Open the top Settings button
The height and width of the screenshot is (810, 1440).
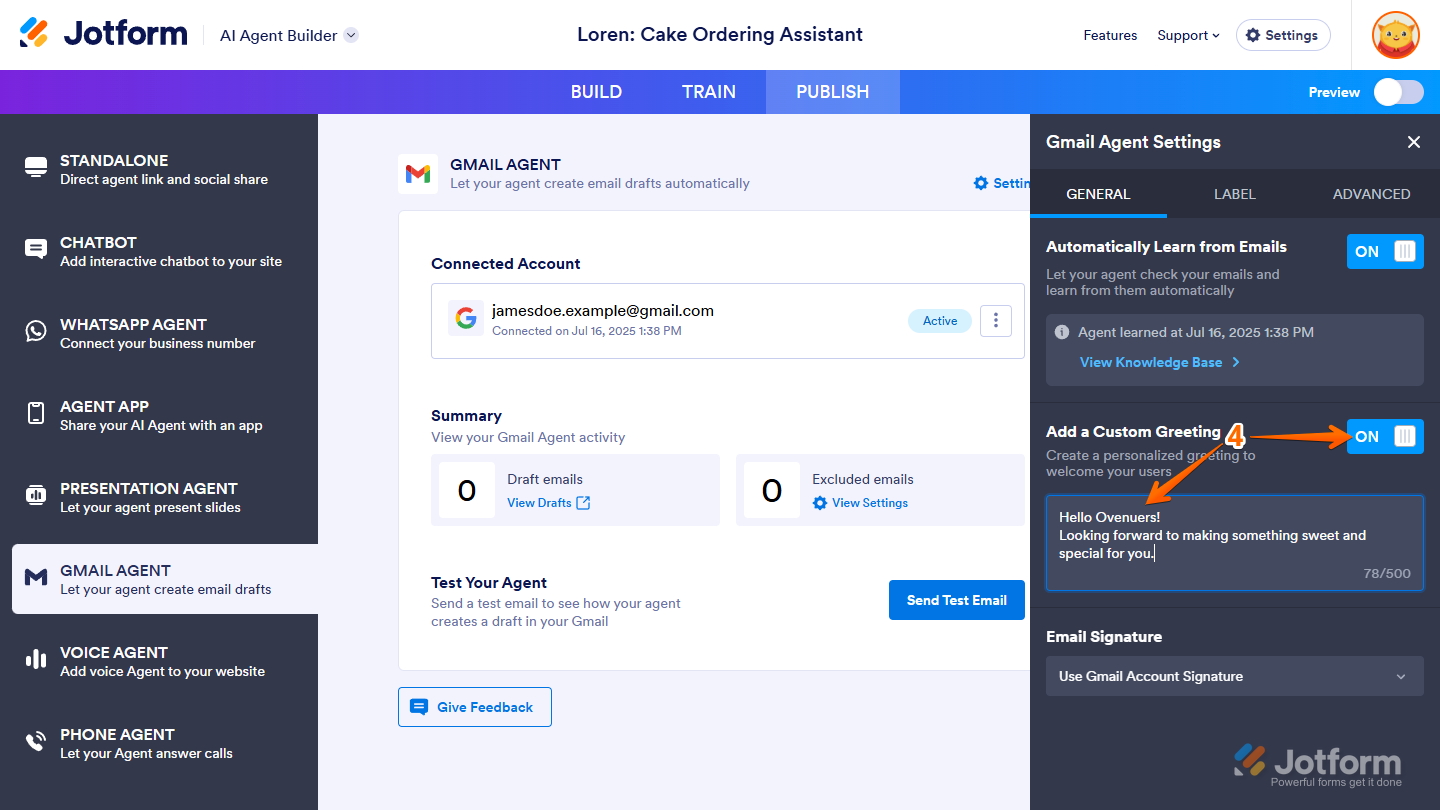pyautogui.click(x=1283, y=35)
